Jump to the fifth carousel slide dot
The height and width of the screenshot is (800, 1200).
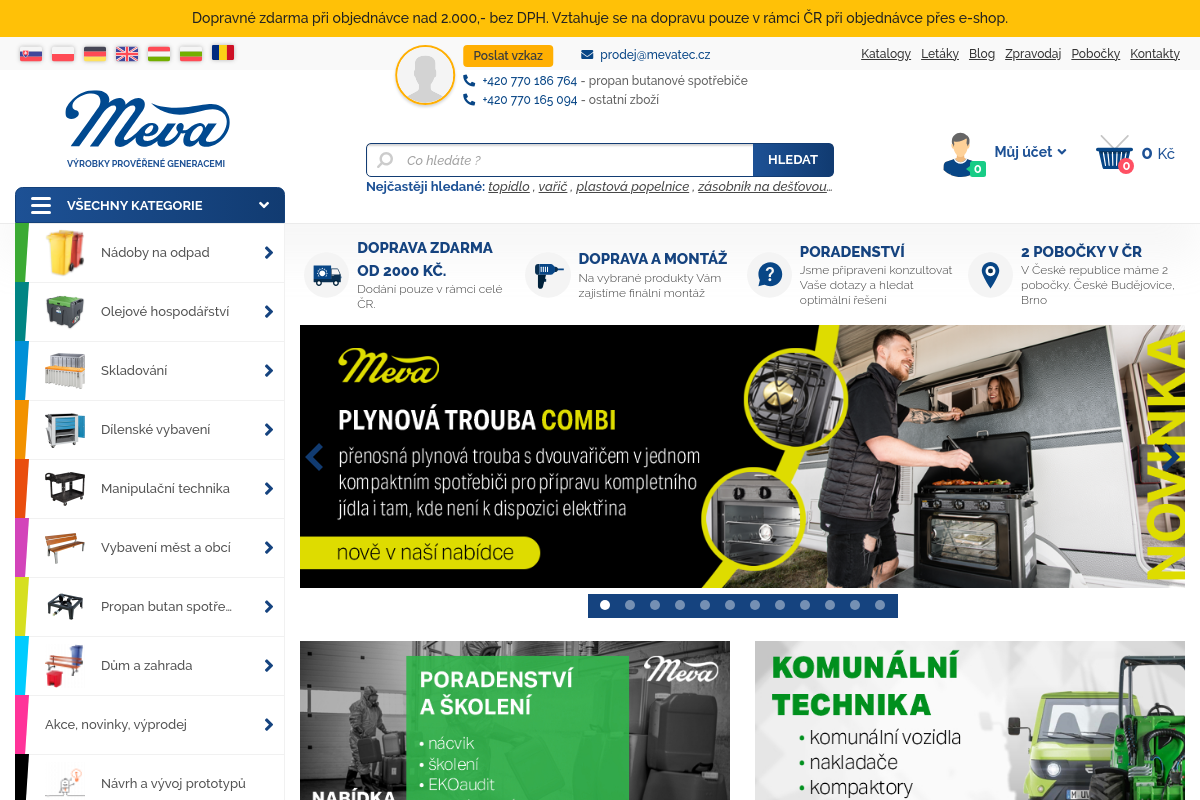tap(705, 605)
